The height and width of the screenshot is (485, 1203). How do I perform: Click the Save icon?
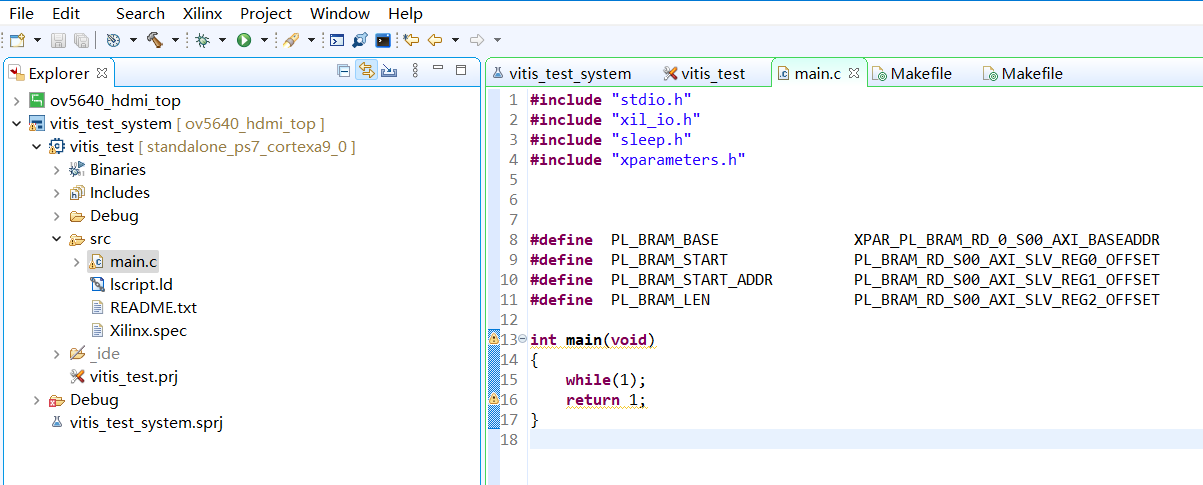(x=59, y=40)
